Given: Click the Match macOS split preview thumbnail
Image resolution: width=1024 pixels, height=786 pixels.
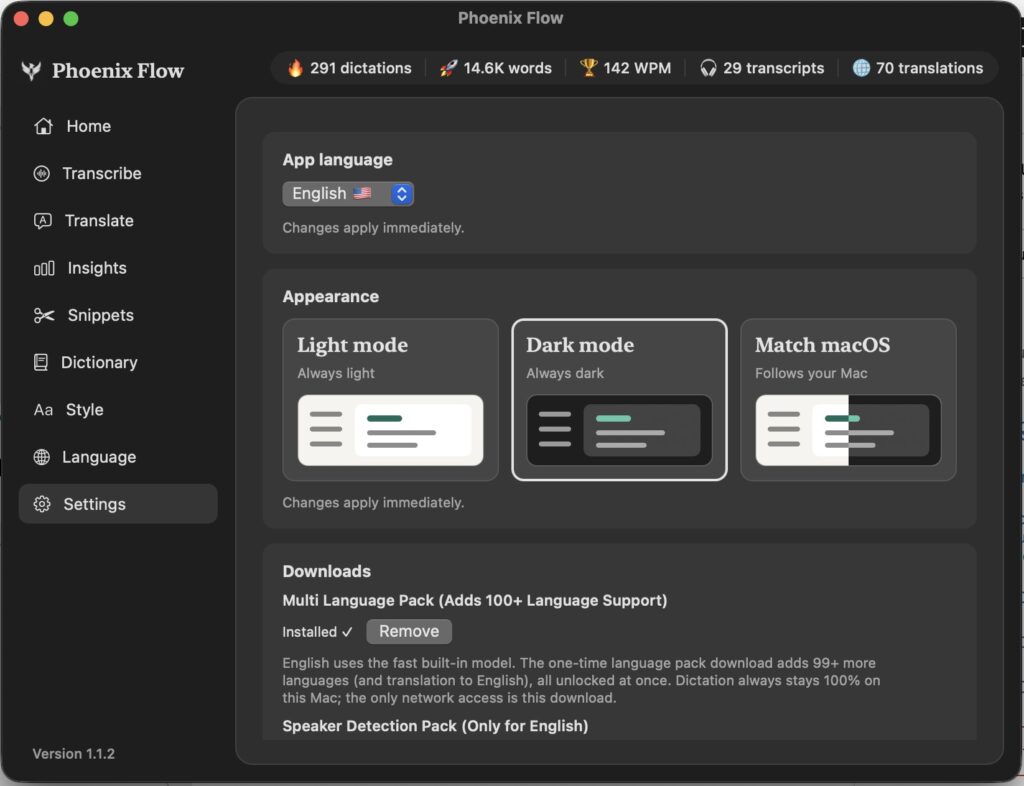Looking at the screenshot, I should coord(848,430).
